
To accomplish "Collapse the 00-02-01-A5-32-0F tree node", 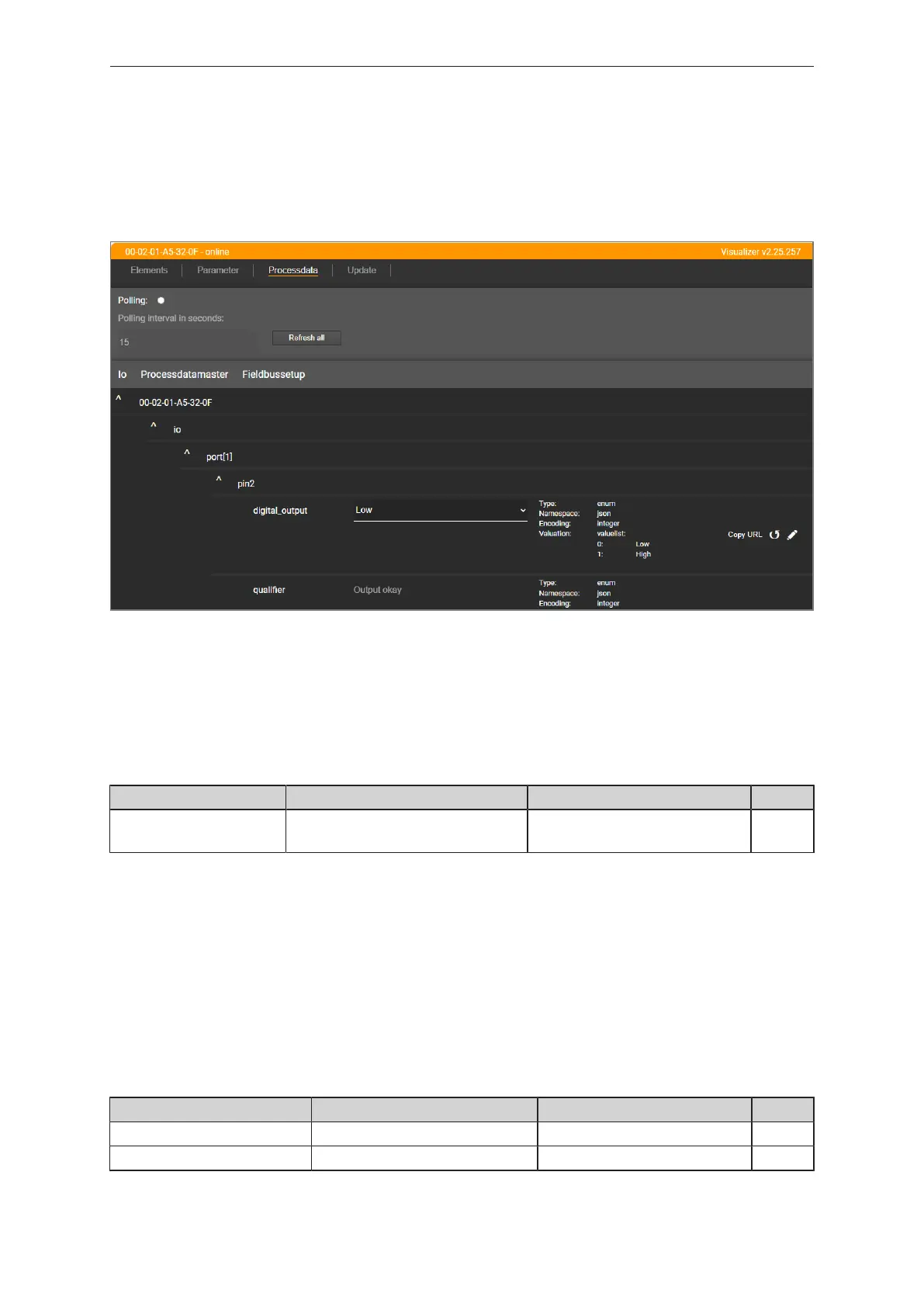I will coord(119,398).
